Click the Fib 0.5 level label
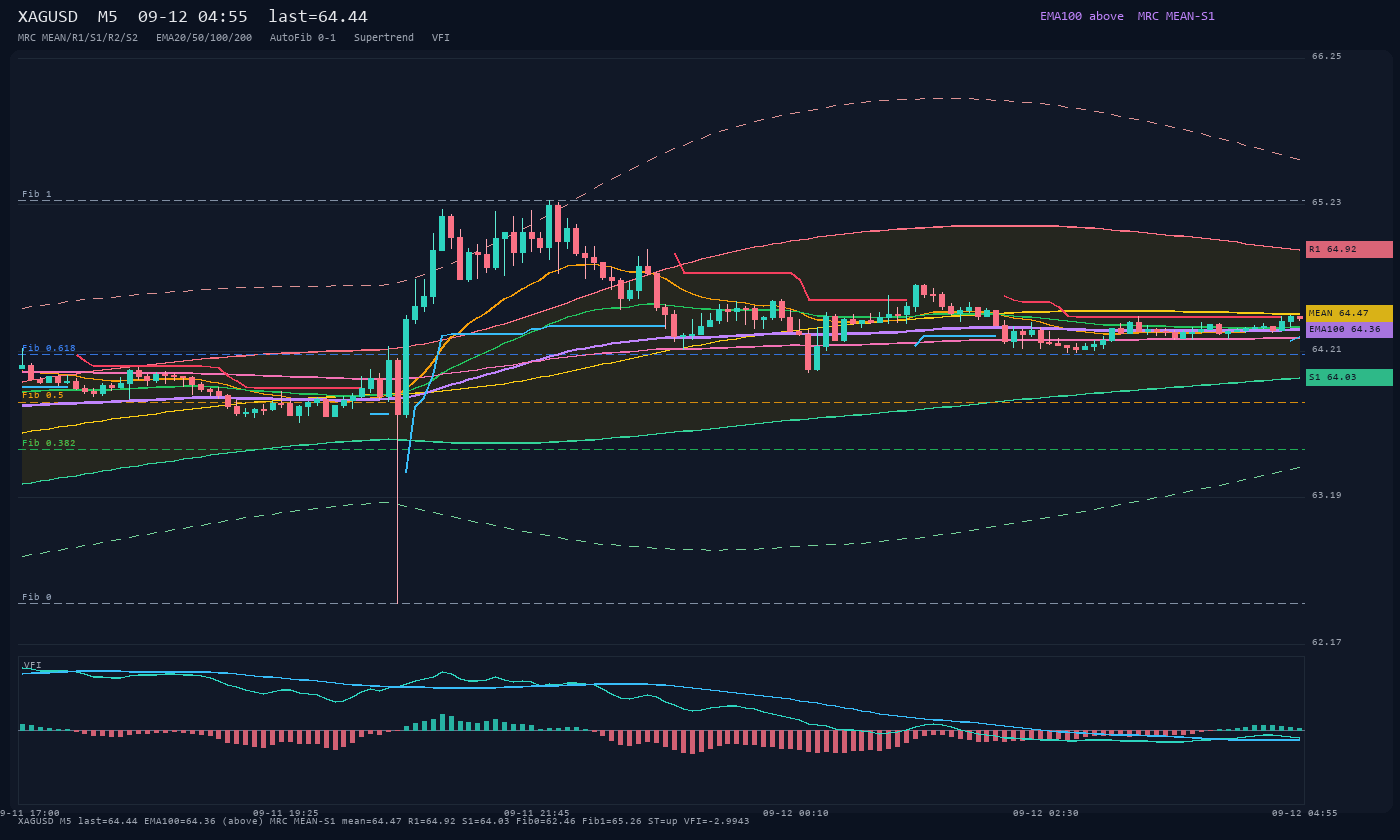 43,395
